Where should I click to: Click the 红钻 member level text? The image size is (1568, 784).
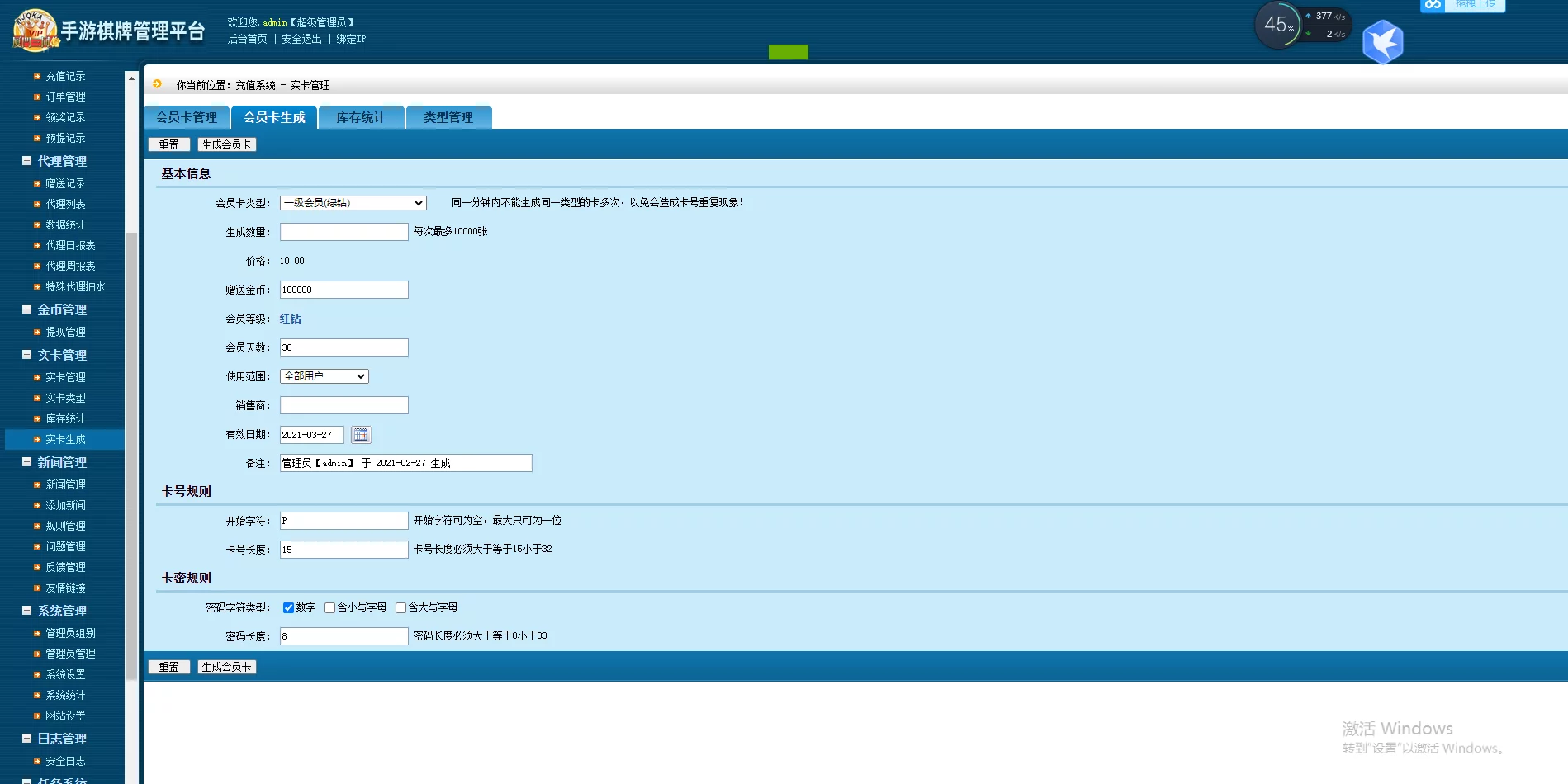pos(291,319)
